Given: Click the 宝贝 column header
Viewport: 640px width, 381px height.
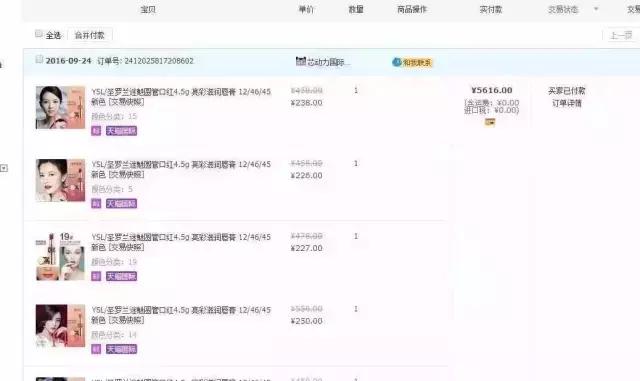Looking at the screenshot, I should (148, 9).
